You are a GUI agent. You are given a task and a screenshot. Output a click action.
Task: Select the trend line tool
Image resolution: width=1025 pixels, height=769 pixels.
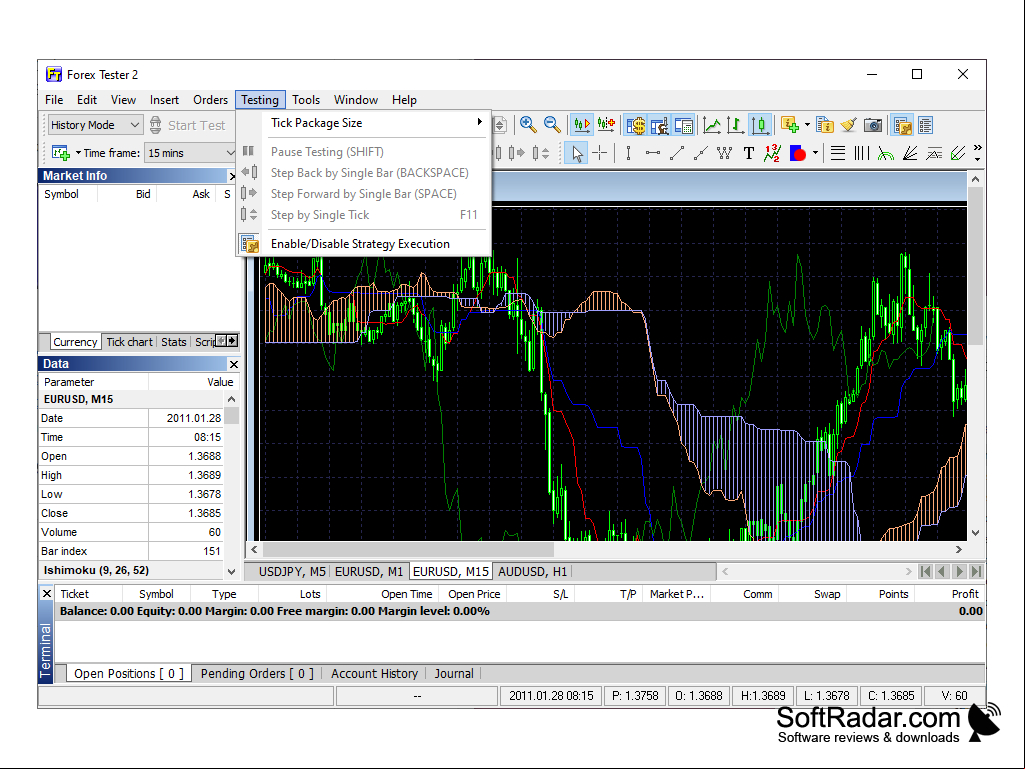pos(677,153)
